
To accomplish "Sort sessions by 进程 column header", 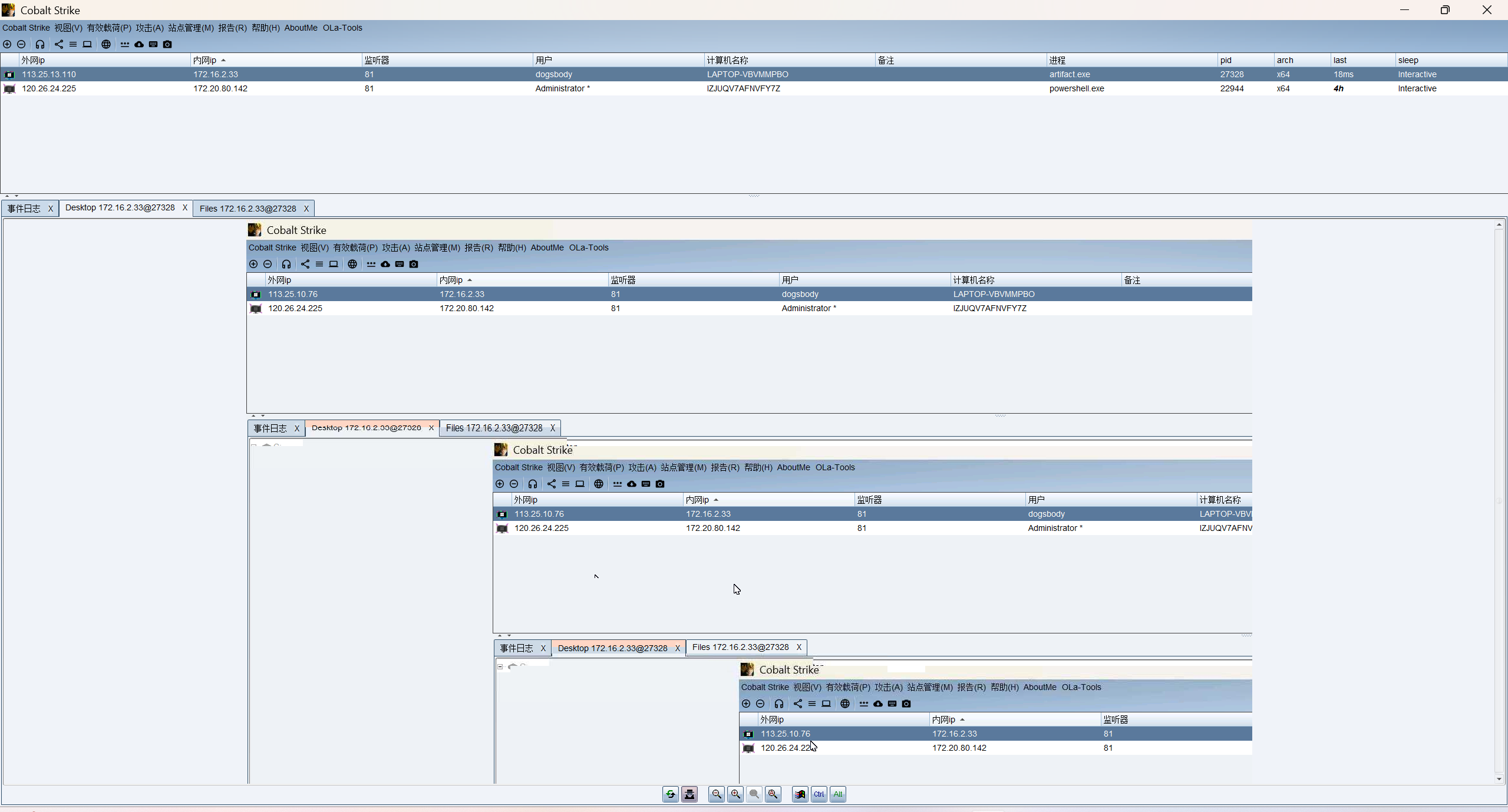I will click(x=1132, y=60).
